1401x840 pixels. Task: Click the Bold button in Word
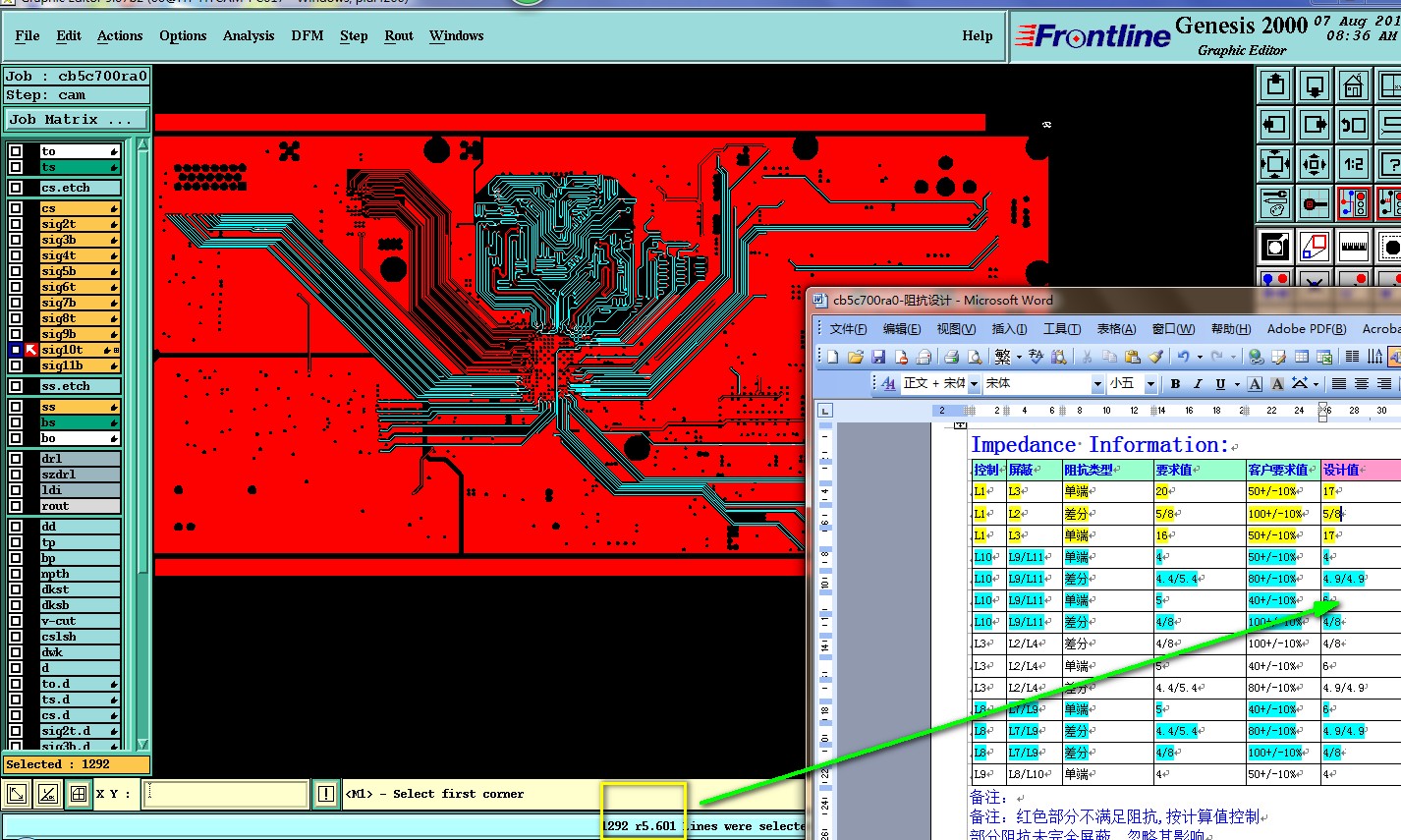coord(1176,383)
